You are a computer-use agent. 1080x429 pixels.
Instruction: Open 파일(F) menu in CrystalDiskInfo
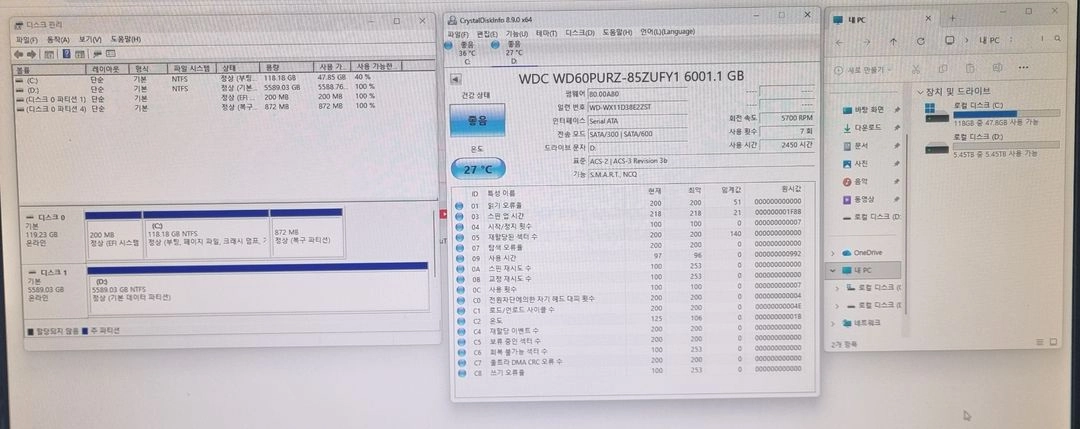coord(458,32)
